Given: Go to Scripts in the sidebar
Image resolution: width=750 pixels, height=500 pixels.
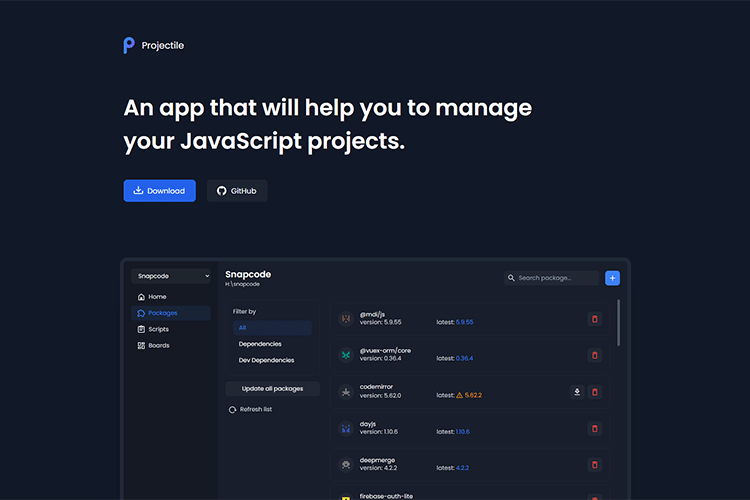Looking at the screenshot, I should tap(158, 329).
